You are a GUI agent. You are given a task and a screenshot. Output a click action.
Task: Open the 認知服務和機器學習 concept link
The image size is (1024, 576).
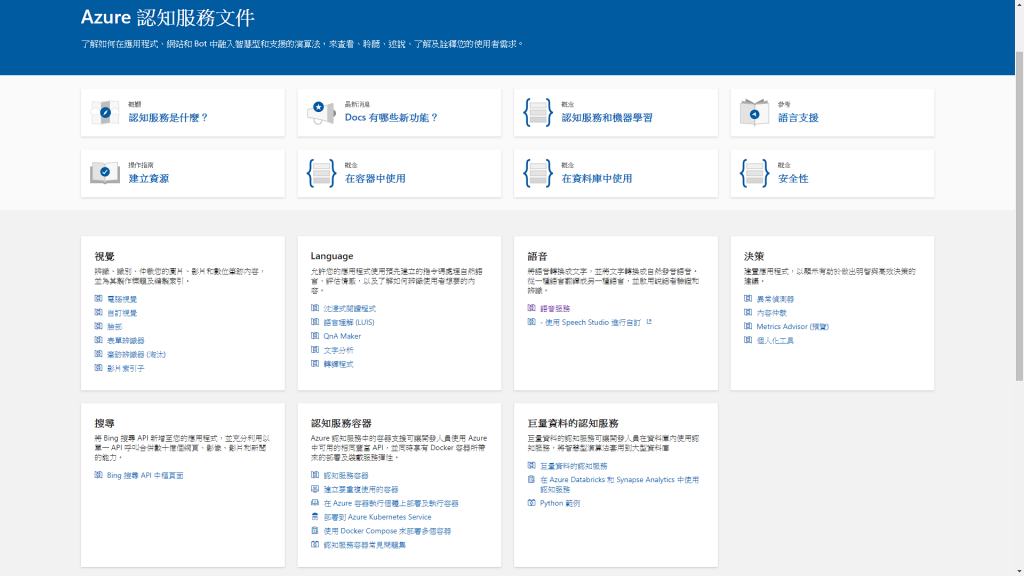tap(607, 118)
